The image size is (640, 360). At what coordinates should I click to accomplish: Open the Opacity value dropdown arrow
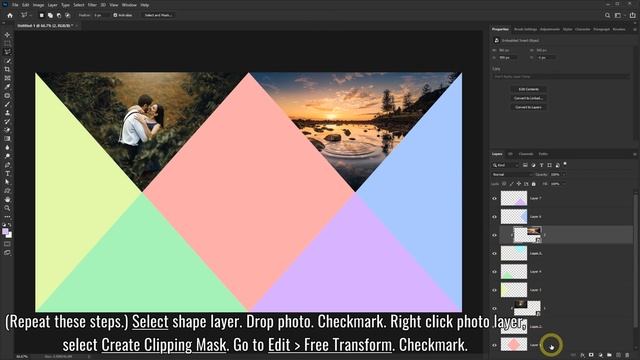coord(564,175)
